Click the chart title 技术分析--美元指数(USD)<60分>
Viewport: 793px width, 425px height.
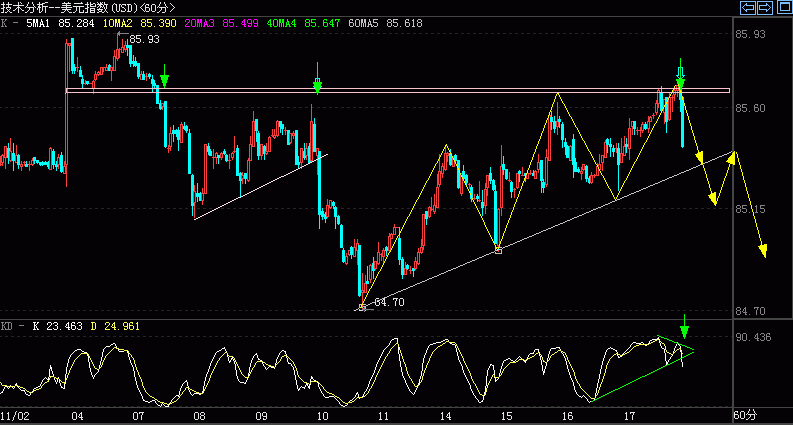[88, 8]
